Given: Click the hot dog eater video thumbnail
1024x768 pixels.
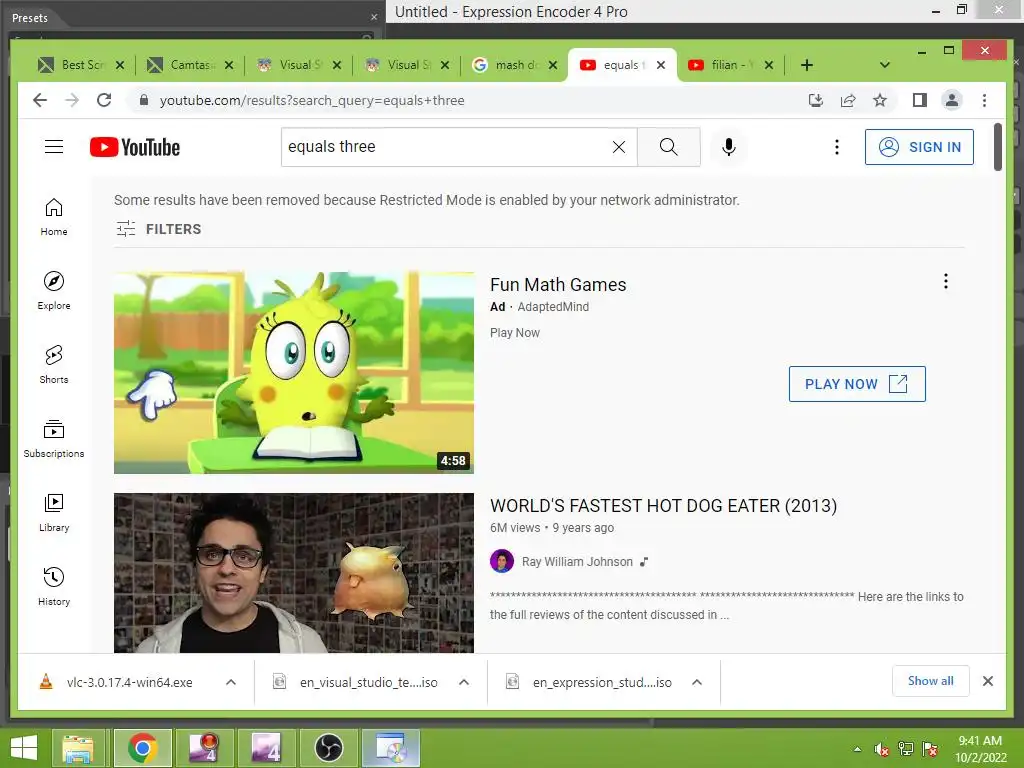Looking at the screenshot, I should click(x=294, y=573).
